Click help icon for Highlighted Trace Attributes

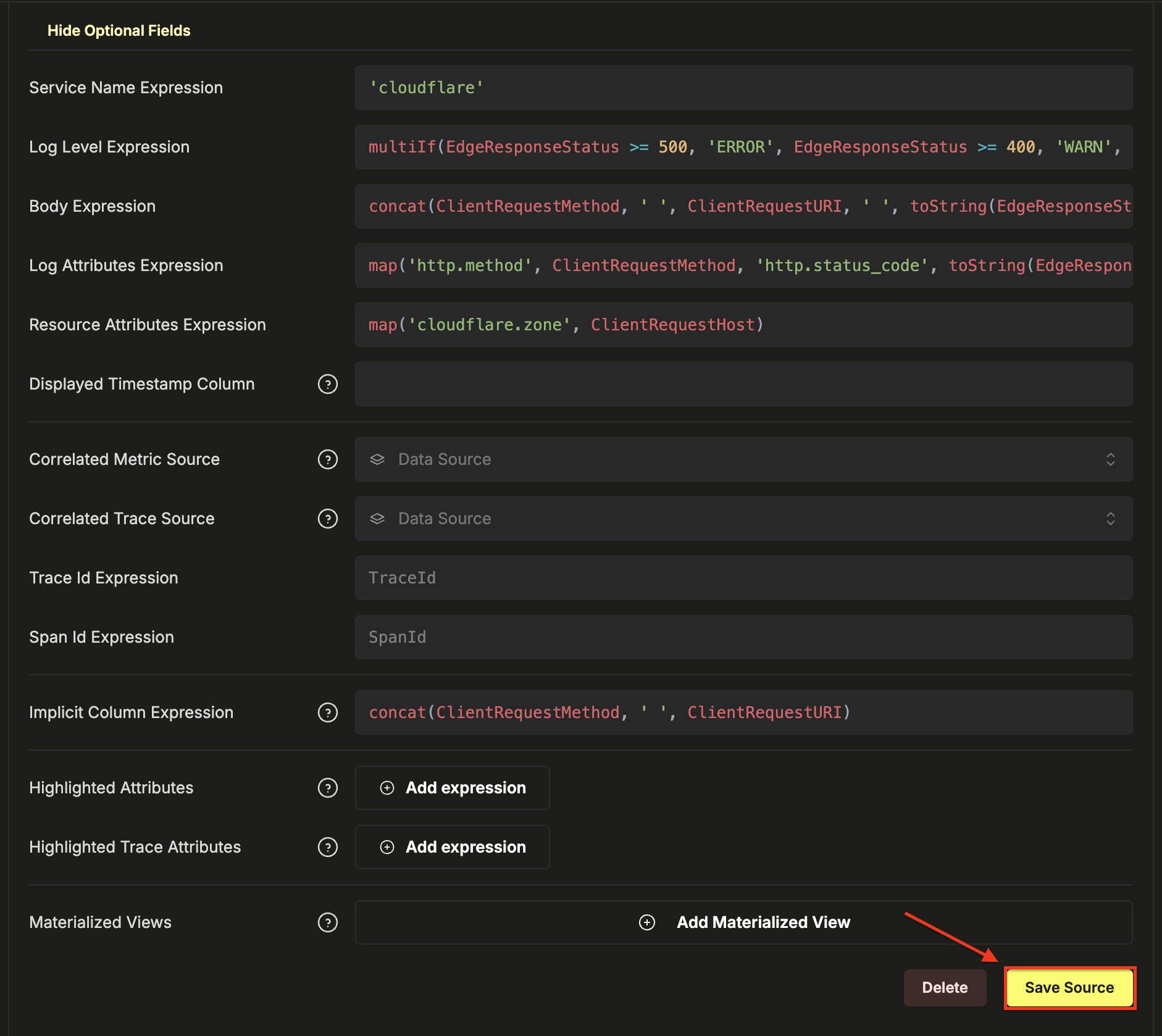(x=327, y=847)
